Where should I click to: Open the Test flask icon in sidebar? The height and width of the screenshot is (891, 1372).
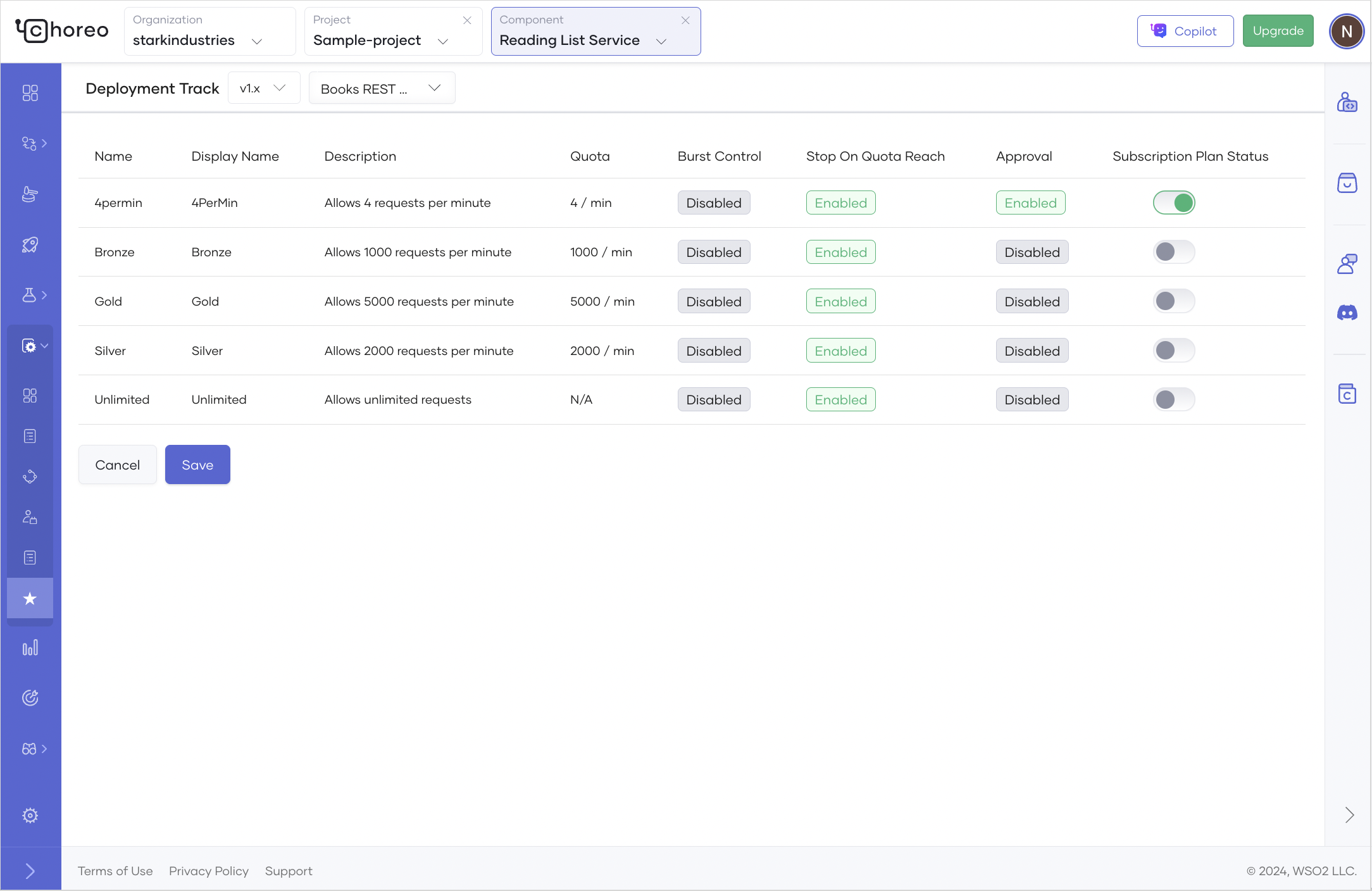29,295
